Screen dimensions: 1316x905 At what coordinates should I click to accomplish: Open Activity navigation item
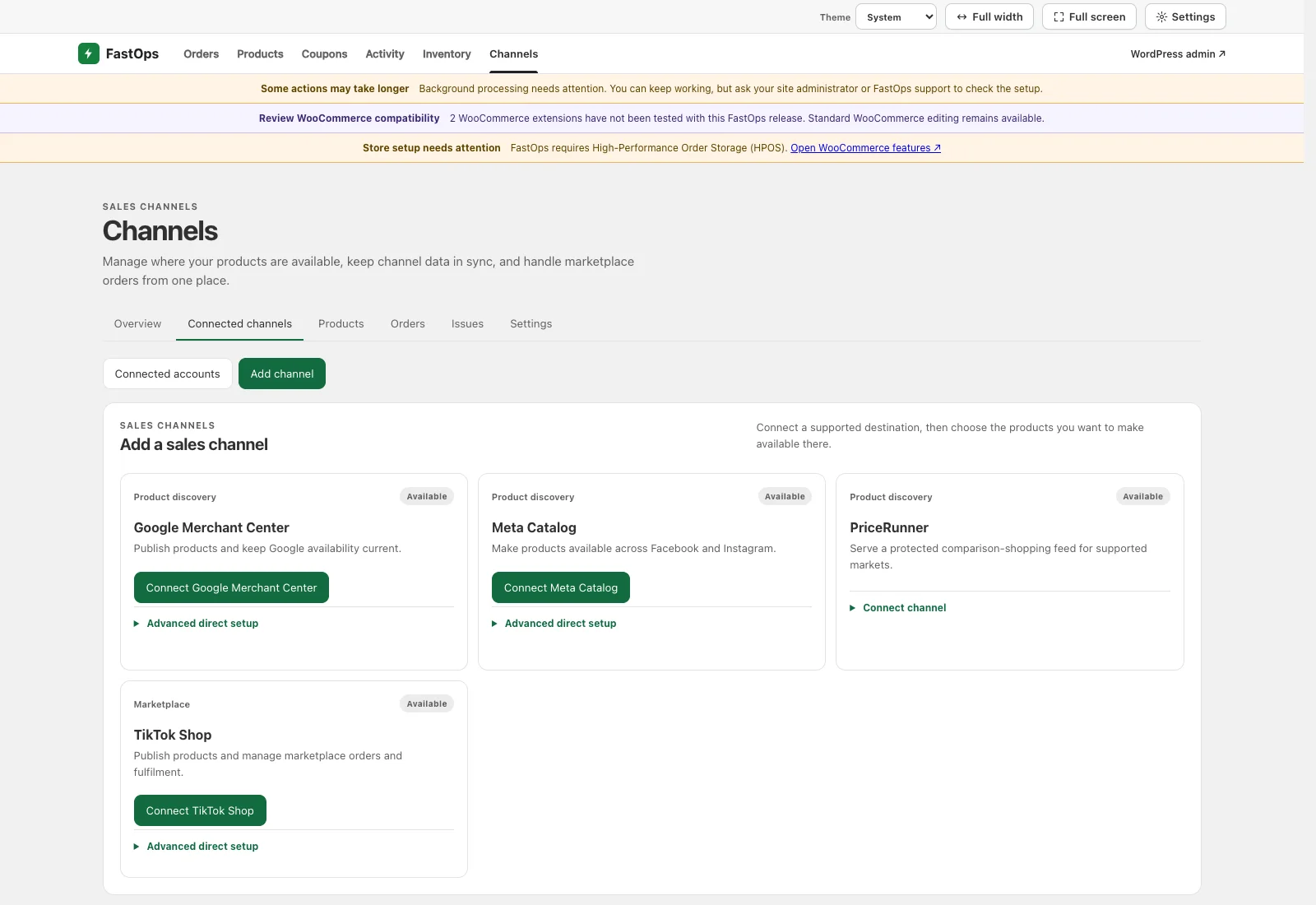click(x=385, y=54)
